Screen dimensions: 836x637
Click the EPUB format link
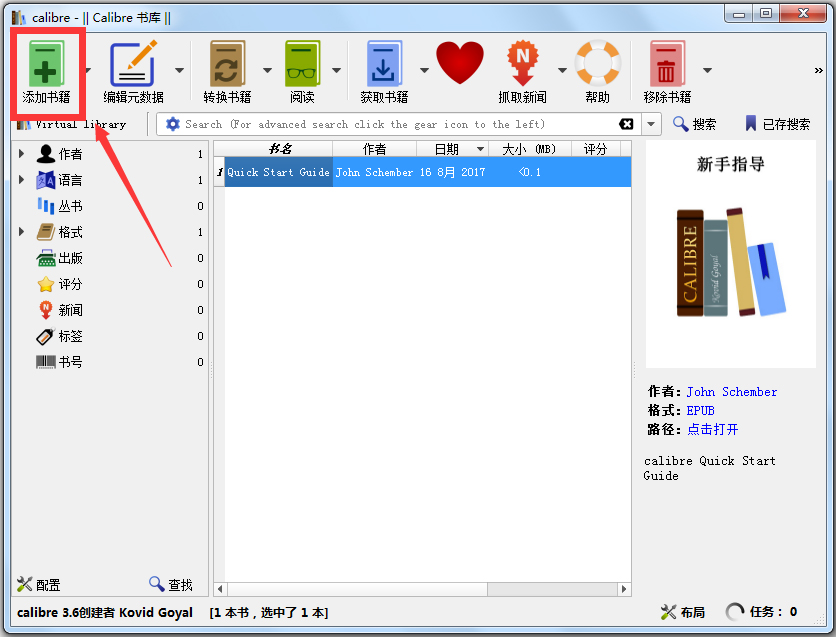point(700,410)
